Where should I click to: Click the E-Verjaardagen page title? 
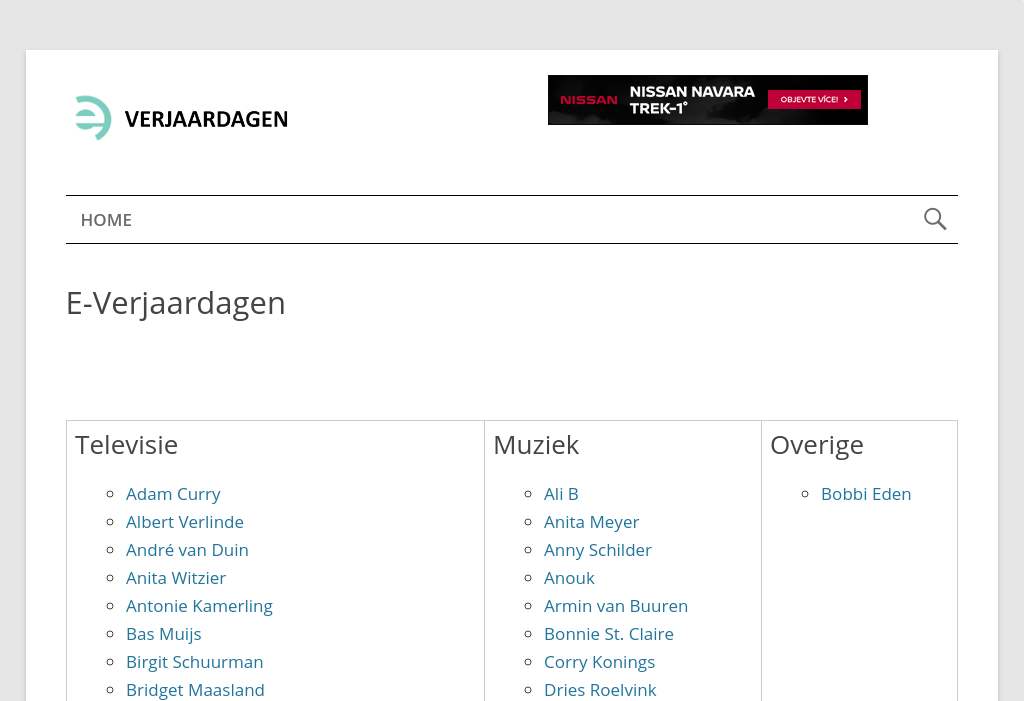point(176,304)
